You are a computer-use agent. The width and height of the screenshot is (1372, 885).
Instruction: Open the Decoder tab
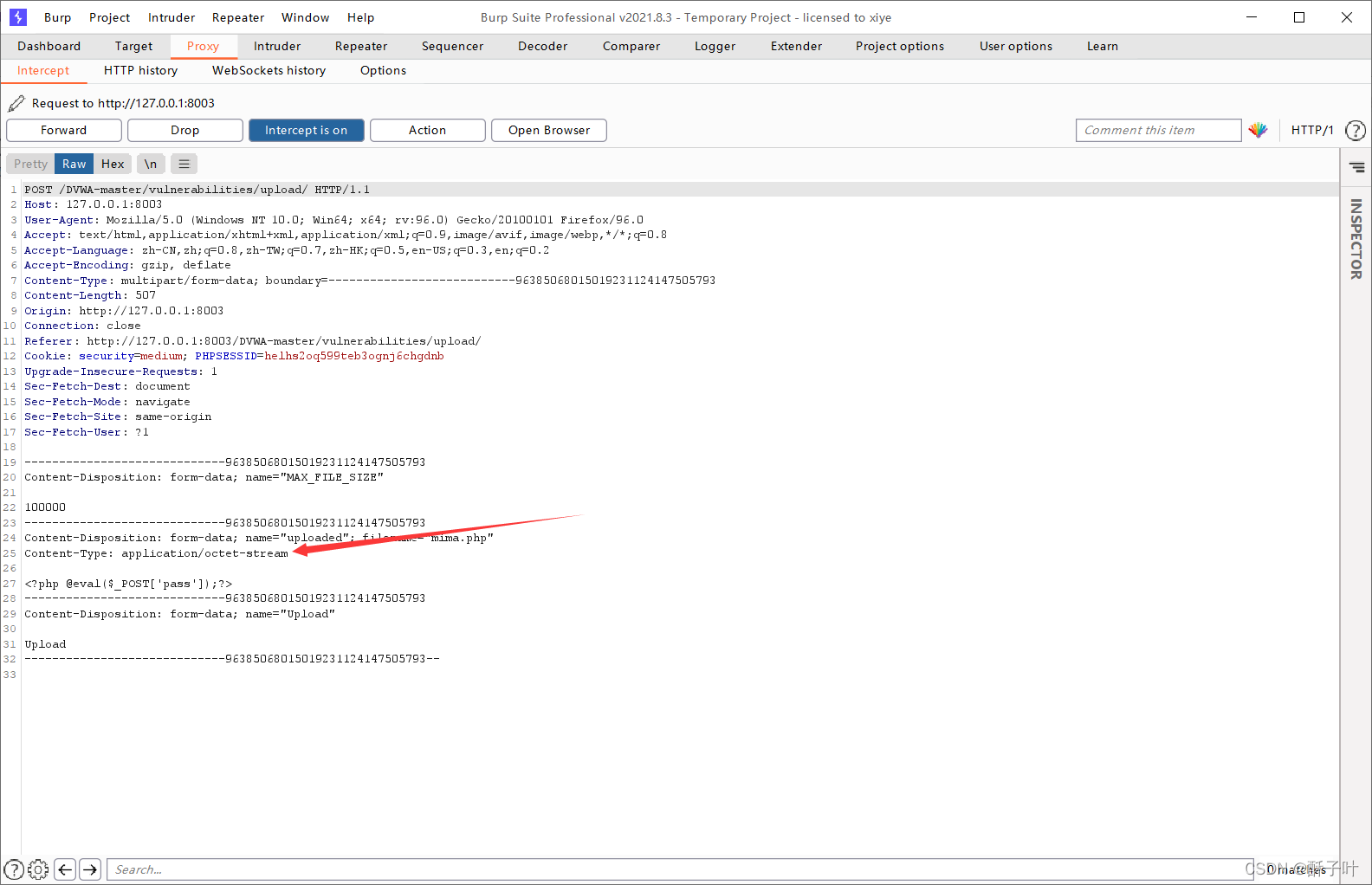(x=543, y=46)
